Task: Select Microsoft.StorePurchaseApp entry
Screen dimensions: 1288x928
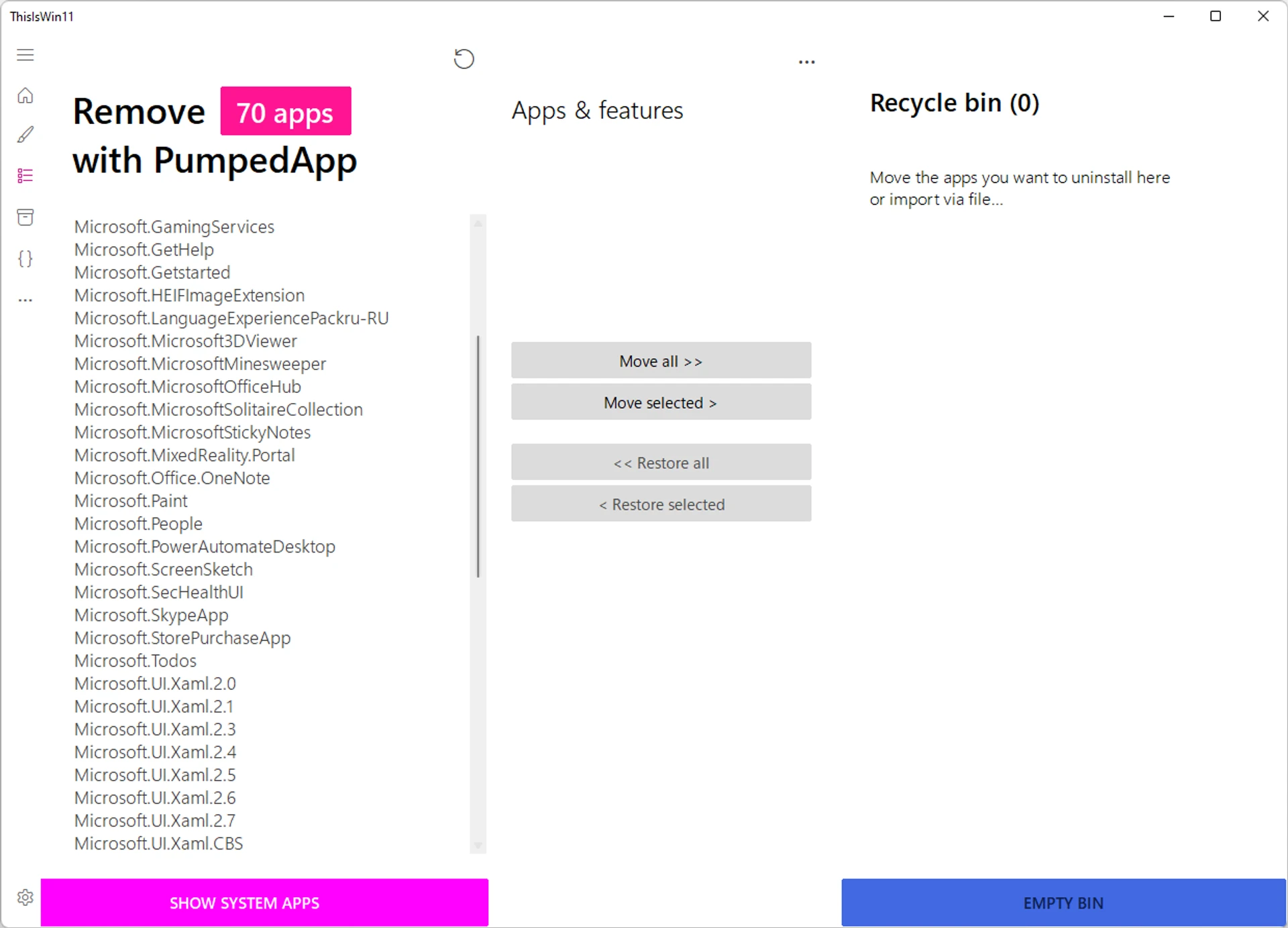Action: coord(182,638)
